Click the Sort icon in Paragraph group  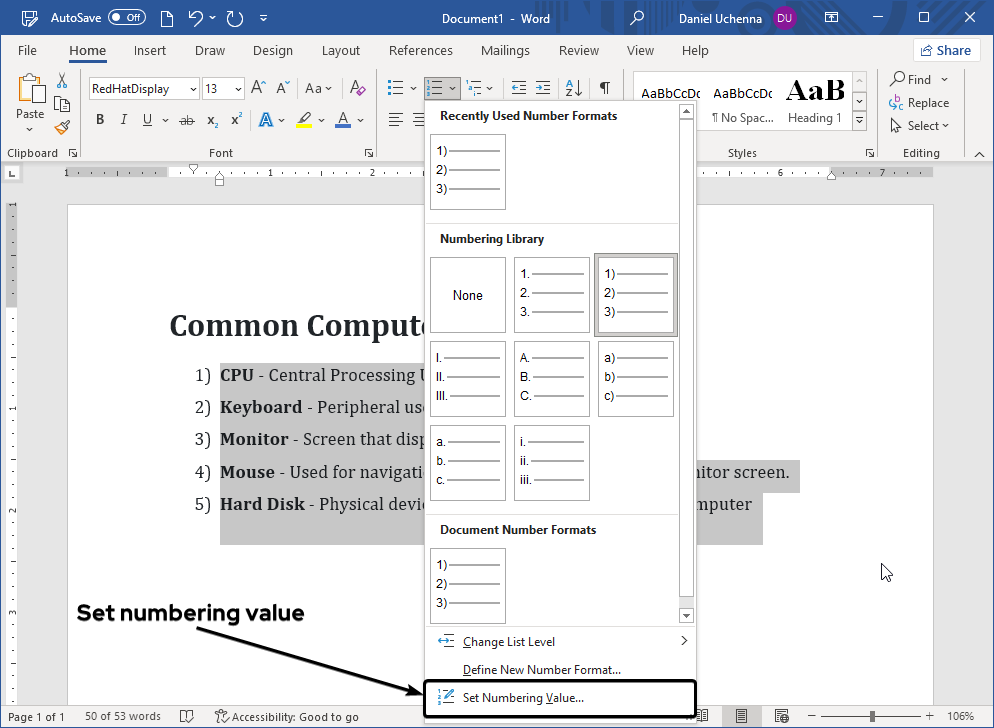tap(573, 88)
